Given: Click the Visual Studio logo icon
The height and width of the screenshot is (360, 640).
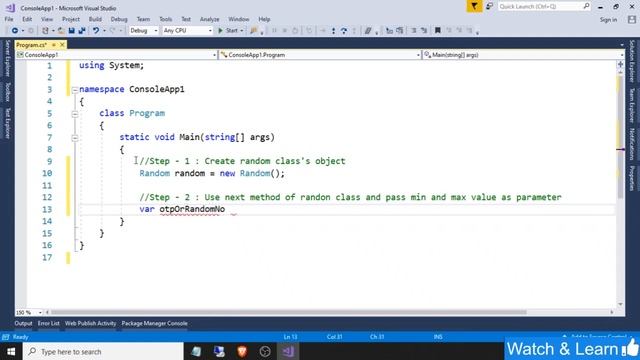Looking at the screenshot, I should 11,8.
